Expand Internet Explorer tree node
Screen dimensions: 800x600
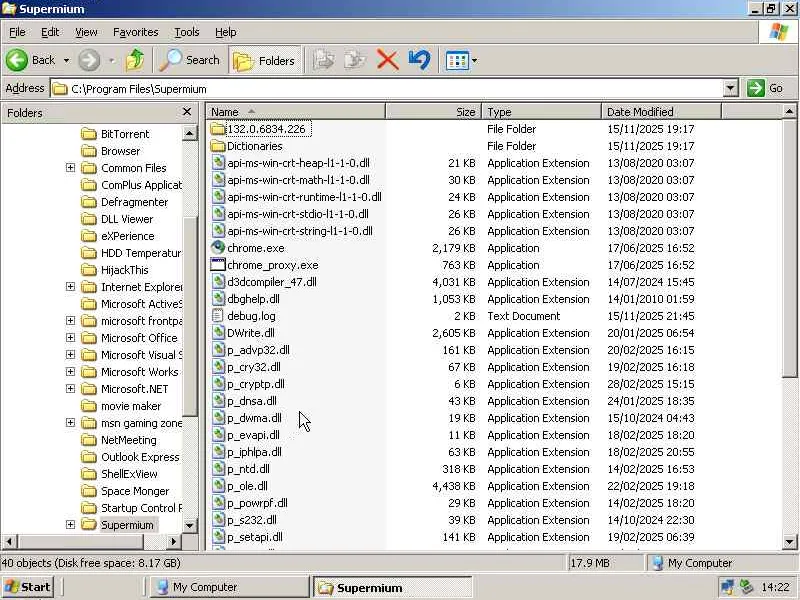tap(70, 287)
